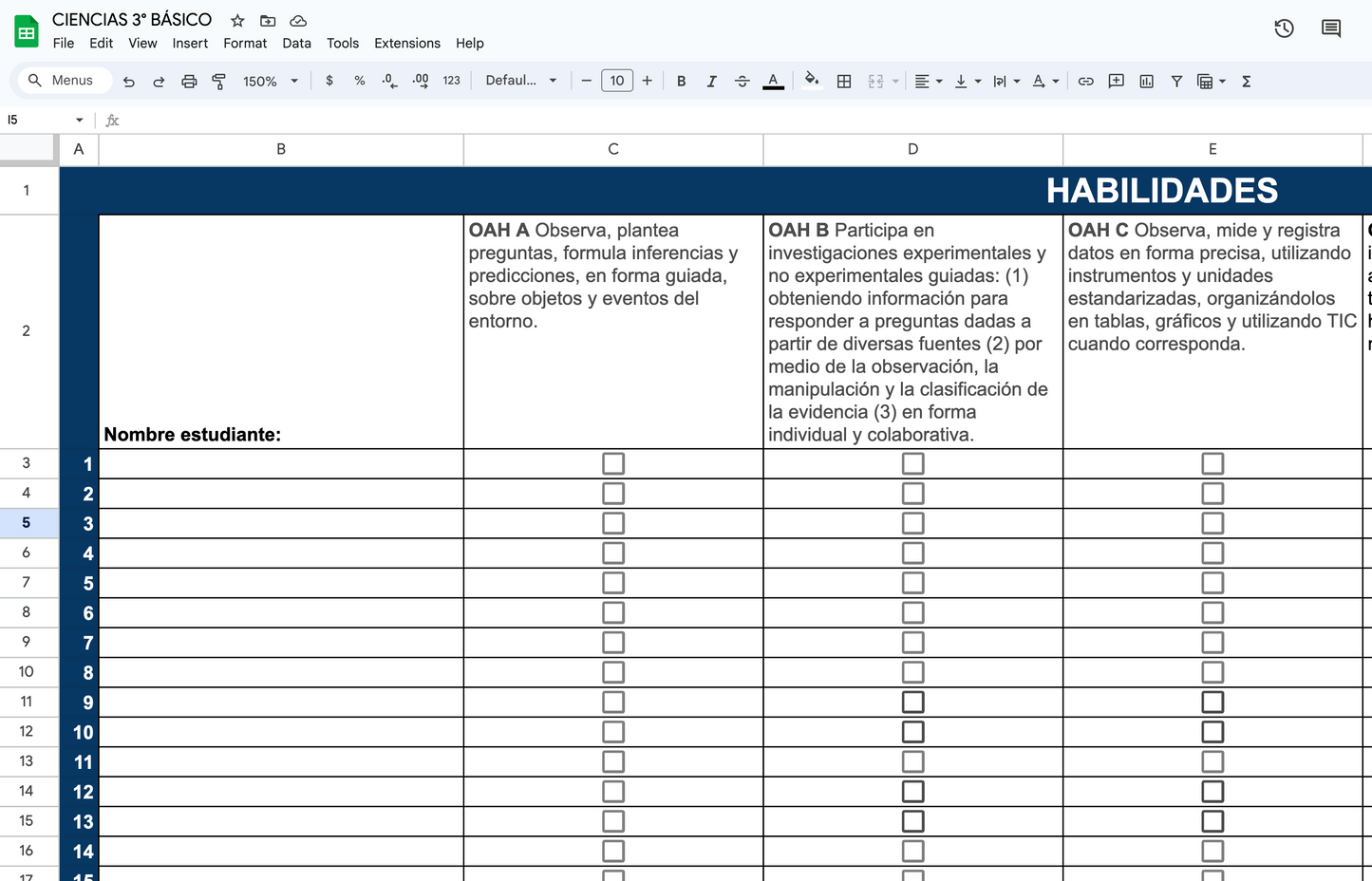The width and height of the screenshot is (1372, 881).
Task: Open the fill color picker
Action: [x=811, y=81]
